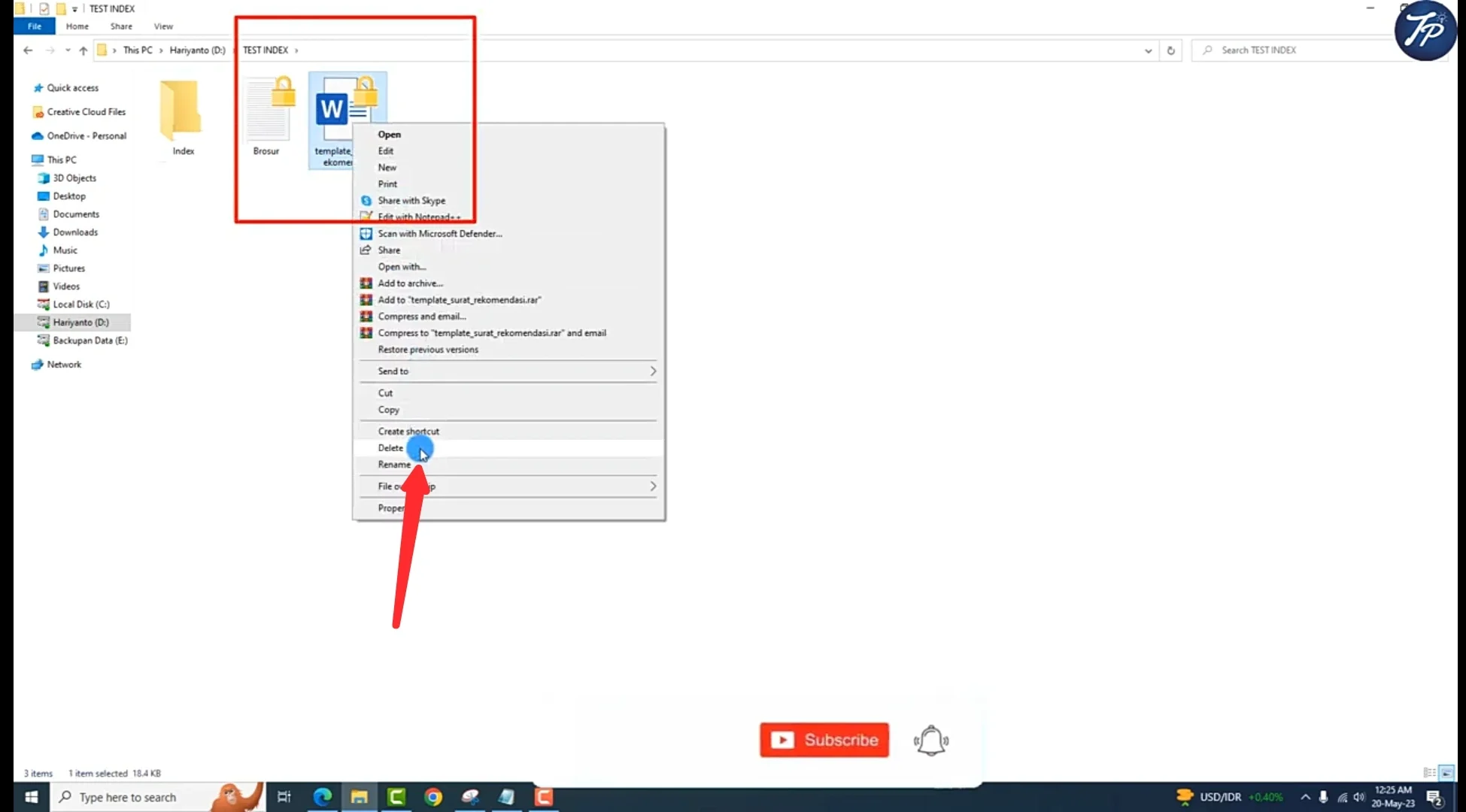Click Hariyanto (D:) in breadcrumb path
This screenshot has width=1466, height=812.
tap(197, 50)
